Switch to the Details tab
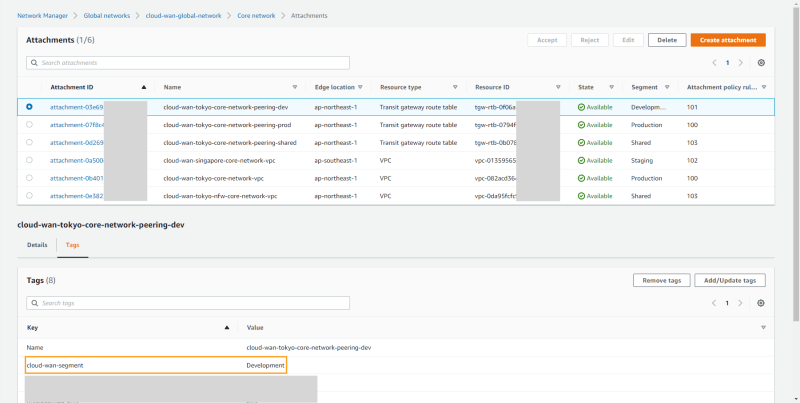800x403 pixels. point(37,245)
